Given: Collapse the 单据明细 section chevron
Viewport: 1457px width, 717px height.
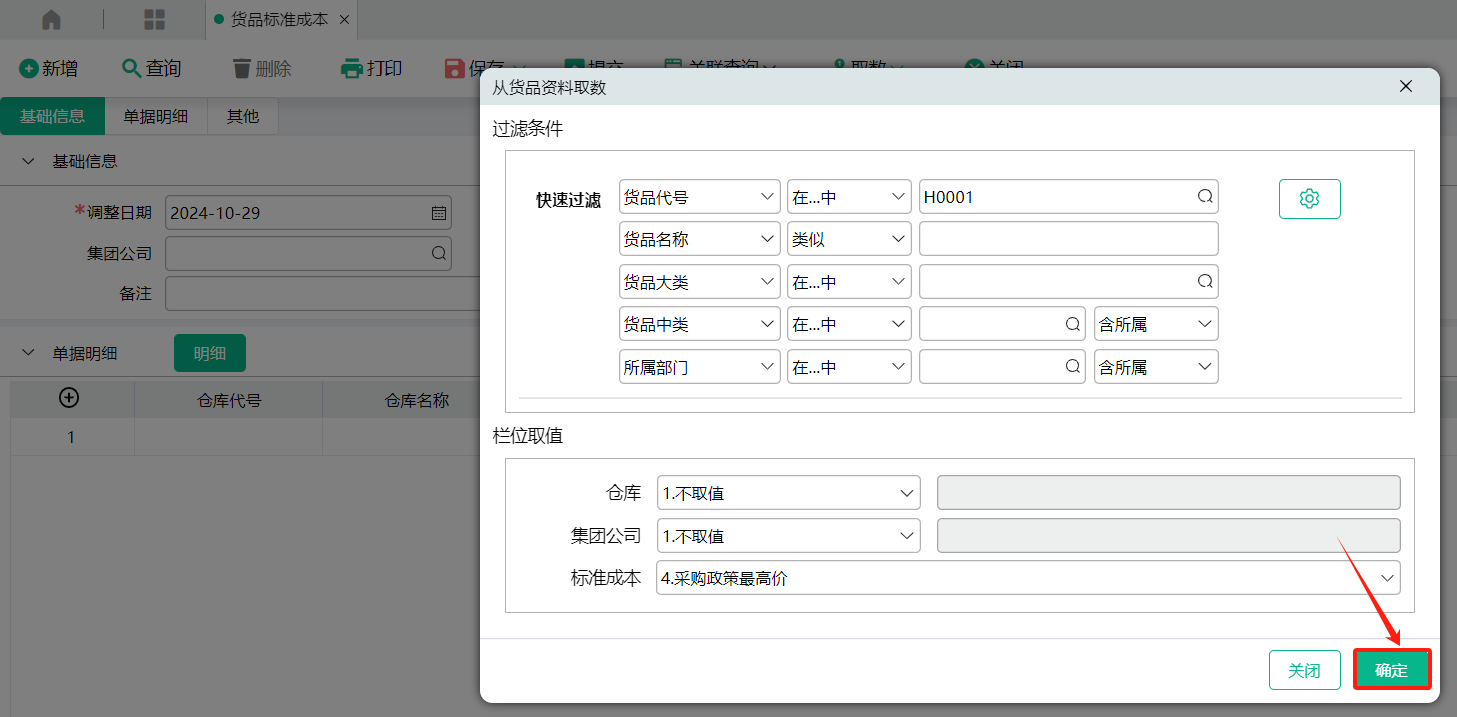Looking at the screenshot, I should pos(28,353).
